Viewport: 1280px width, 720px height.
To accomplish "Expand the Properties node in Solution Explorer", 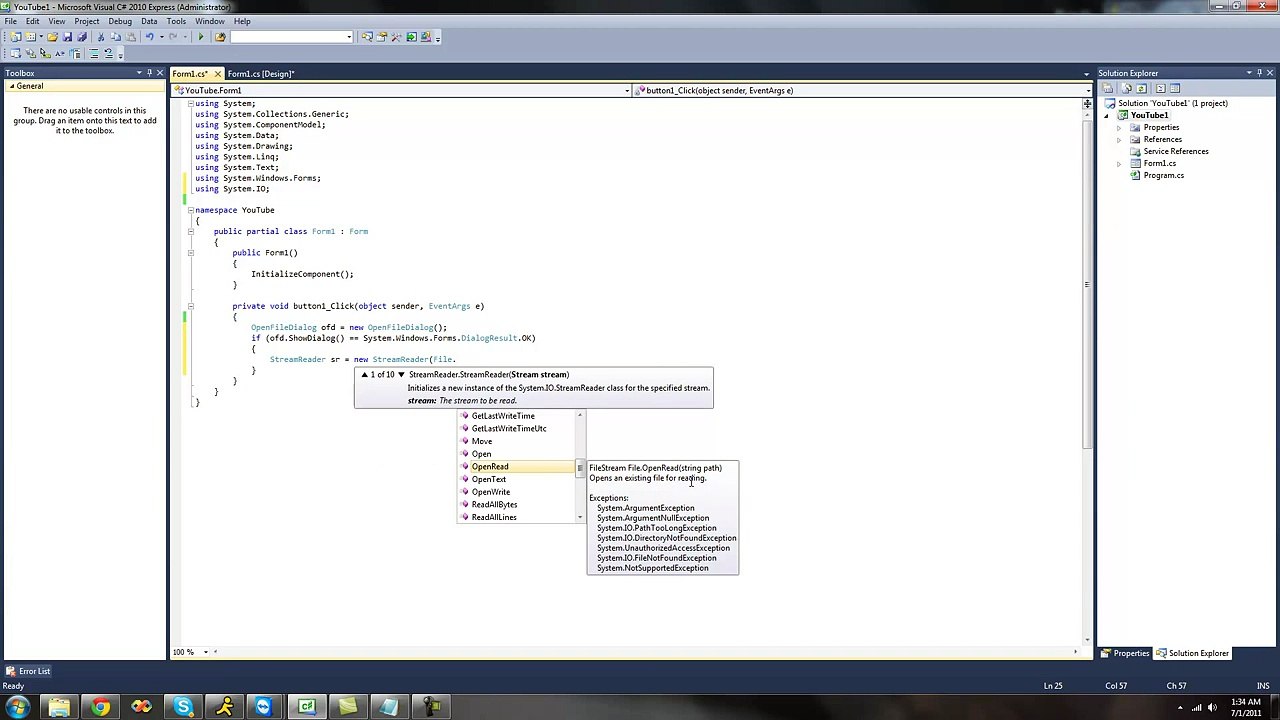I will pos(1119,128).
